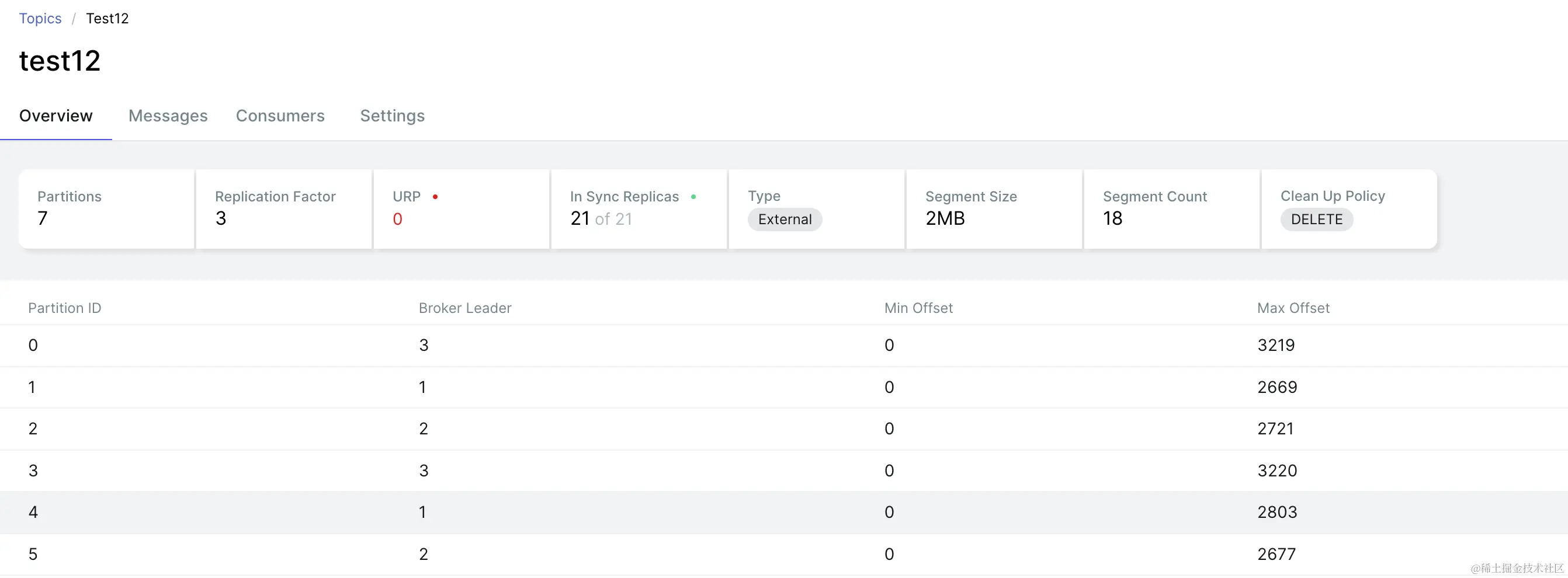
Task: Click the max offset value 2677
Action: (x=1276, y=554)
